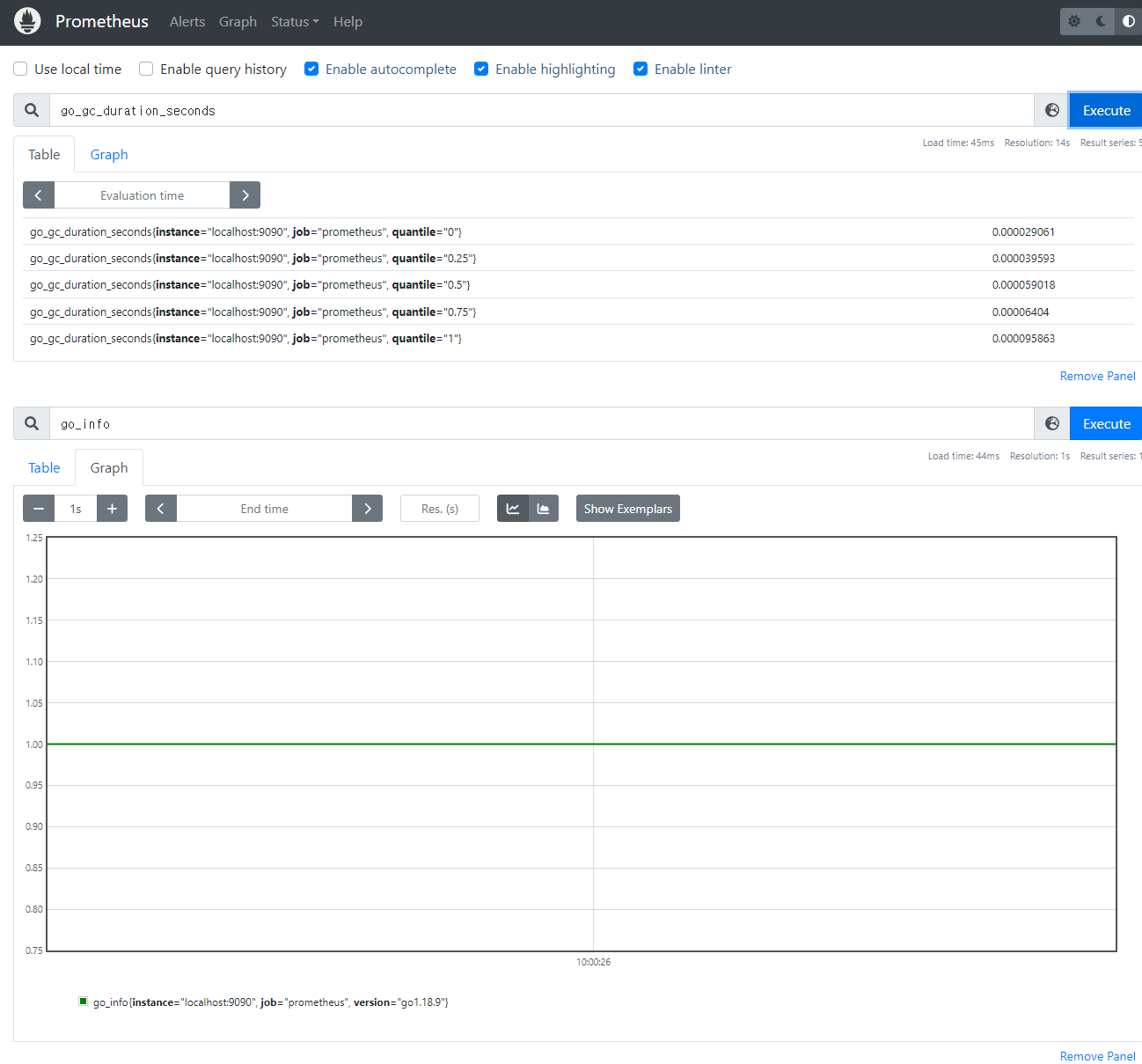Go to next evaluation time
The width and height of the screenshot is (1142, 1064).
click(245, 195)
